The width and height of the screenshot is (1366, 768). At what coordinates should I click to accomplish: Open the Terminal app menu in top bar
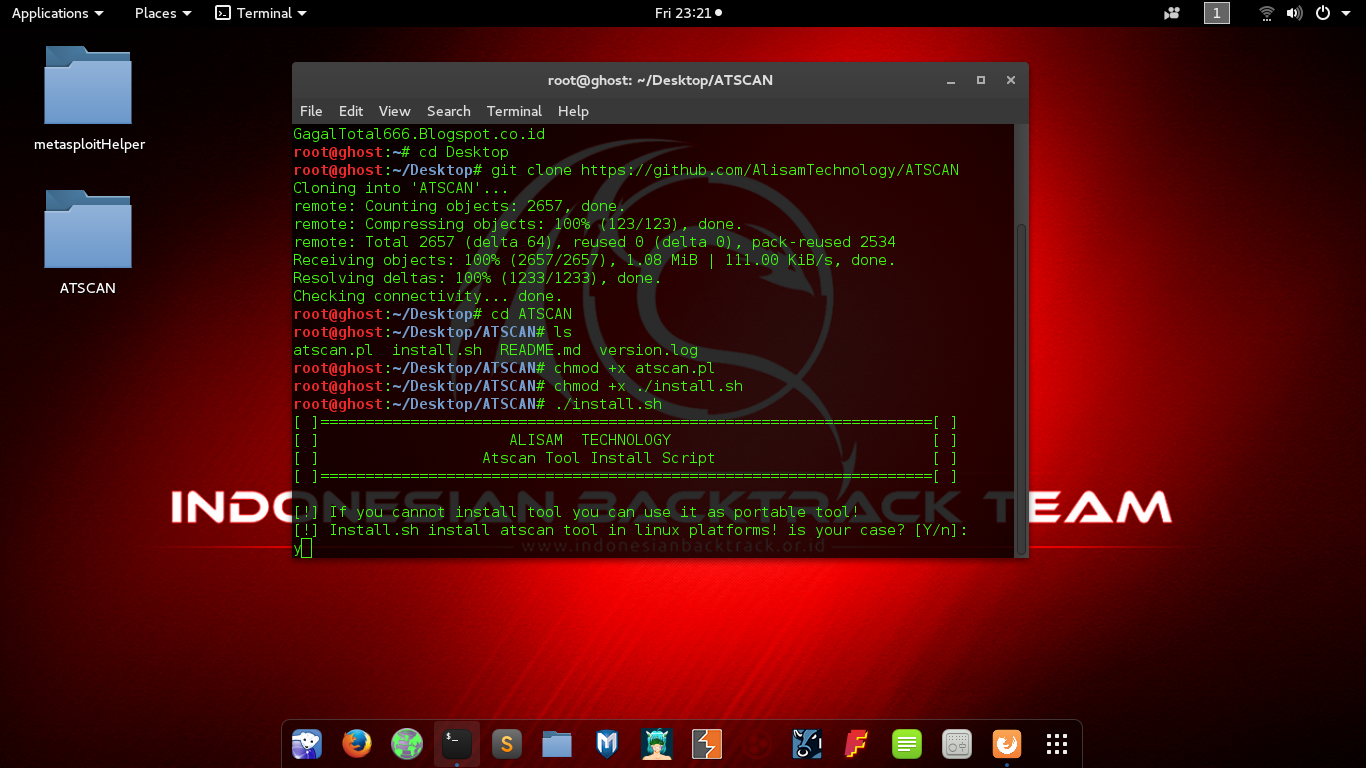261,13
